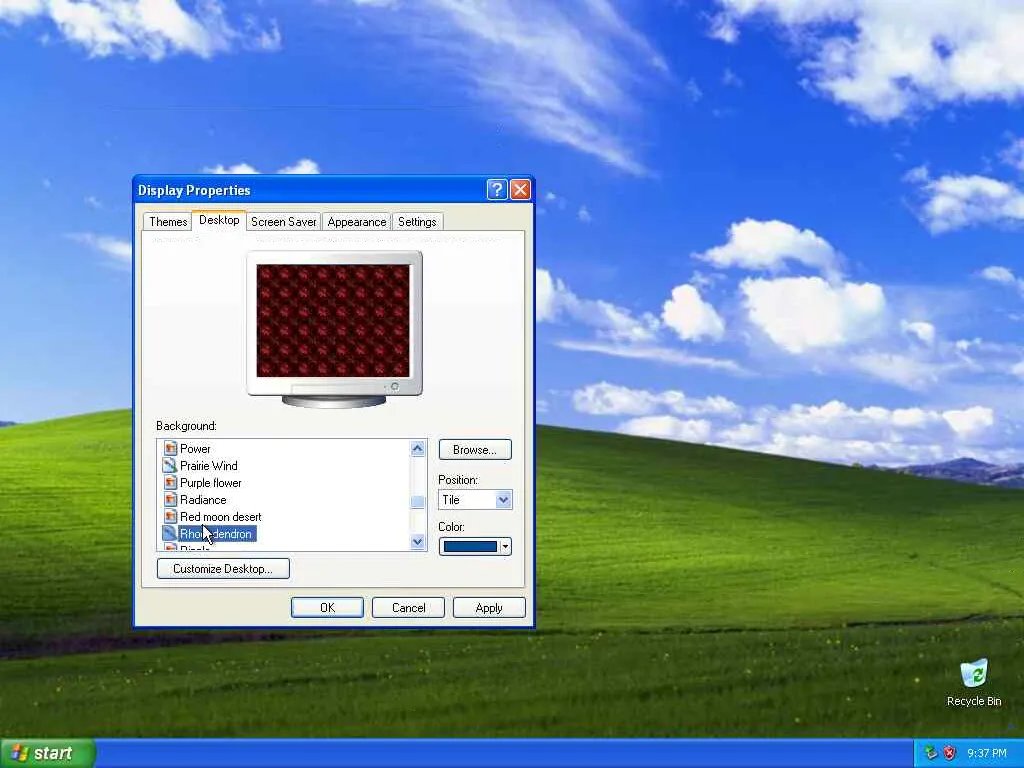Click the Radiance file icon
Viewport: 1024px width, 768px height.
pyautogui.click(x=170, y=500)
